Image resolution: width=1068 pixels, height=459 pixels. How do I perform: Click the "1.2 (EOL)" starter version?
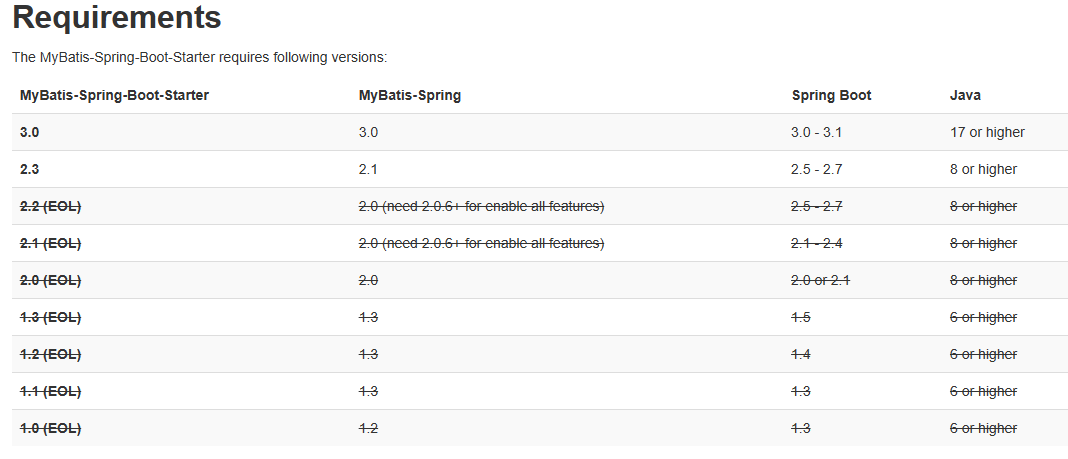50,354
